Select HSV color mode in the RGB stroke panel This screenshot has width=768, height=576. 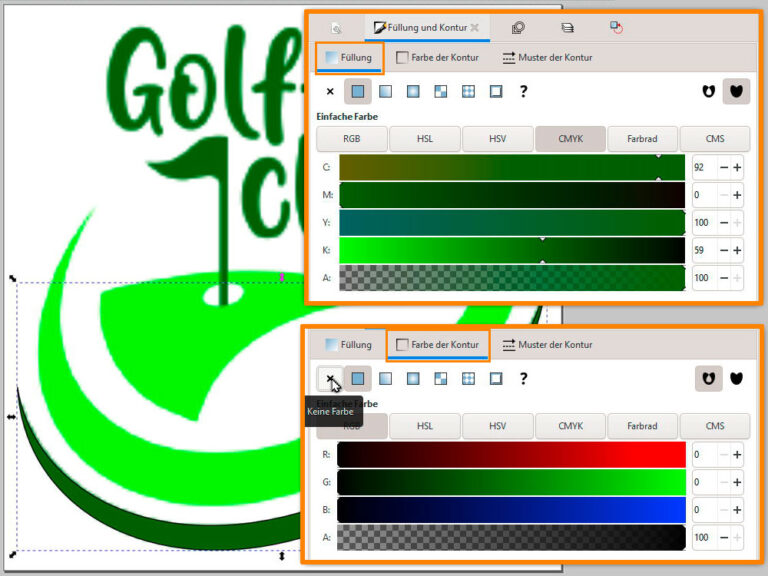pos(497,426)
